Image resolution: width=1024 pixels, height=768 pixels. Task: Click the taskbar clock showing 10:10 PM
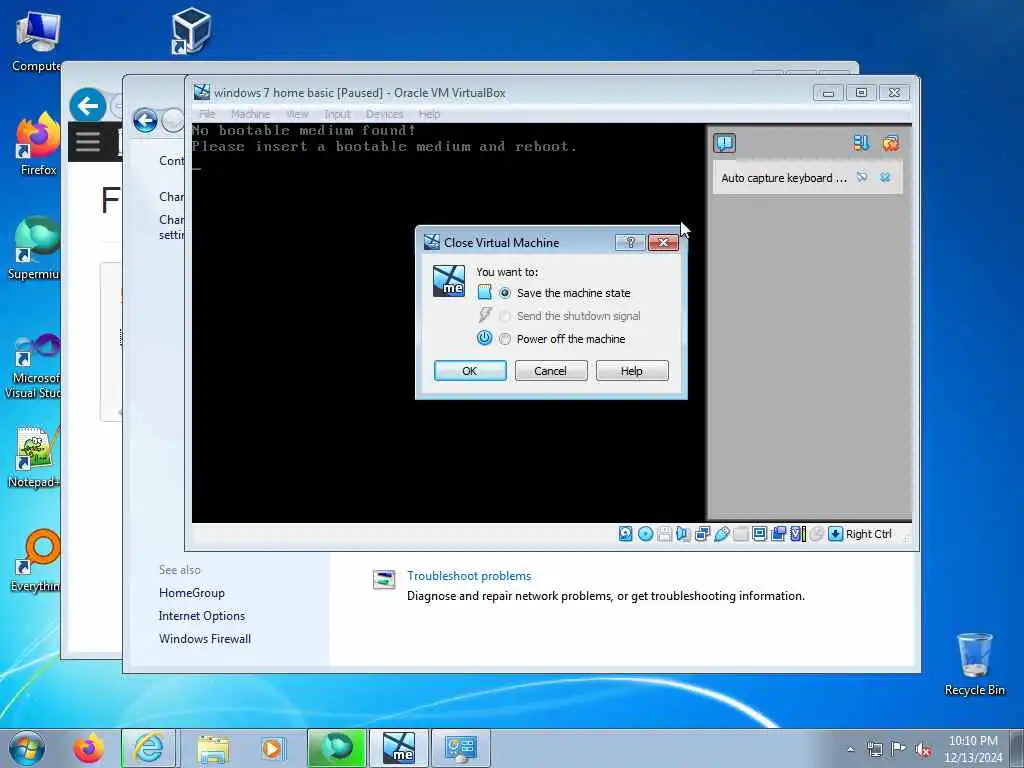tap(973, 749)
